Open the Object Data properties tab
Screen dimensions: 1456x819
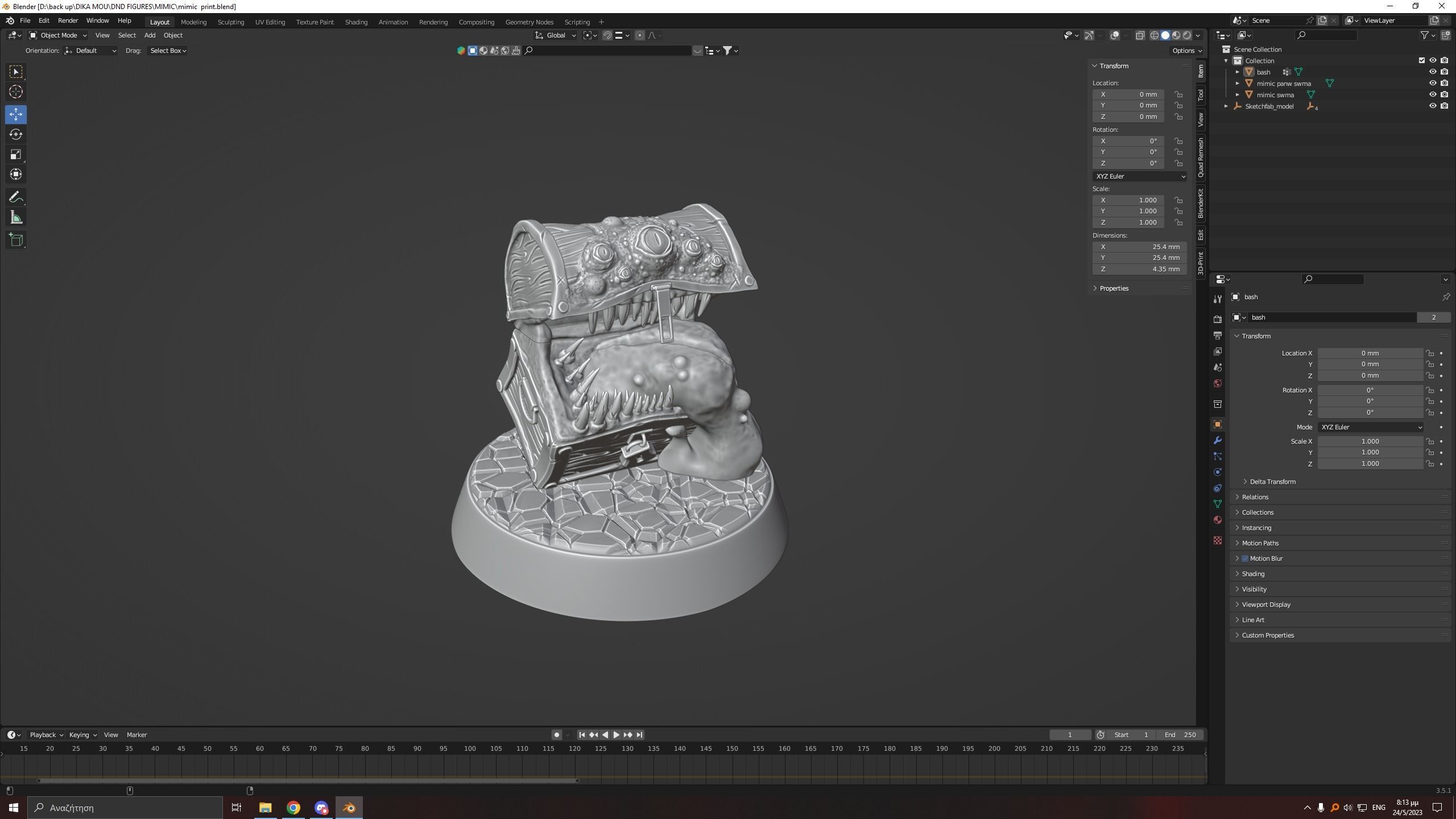click(x=1217, y=504)
